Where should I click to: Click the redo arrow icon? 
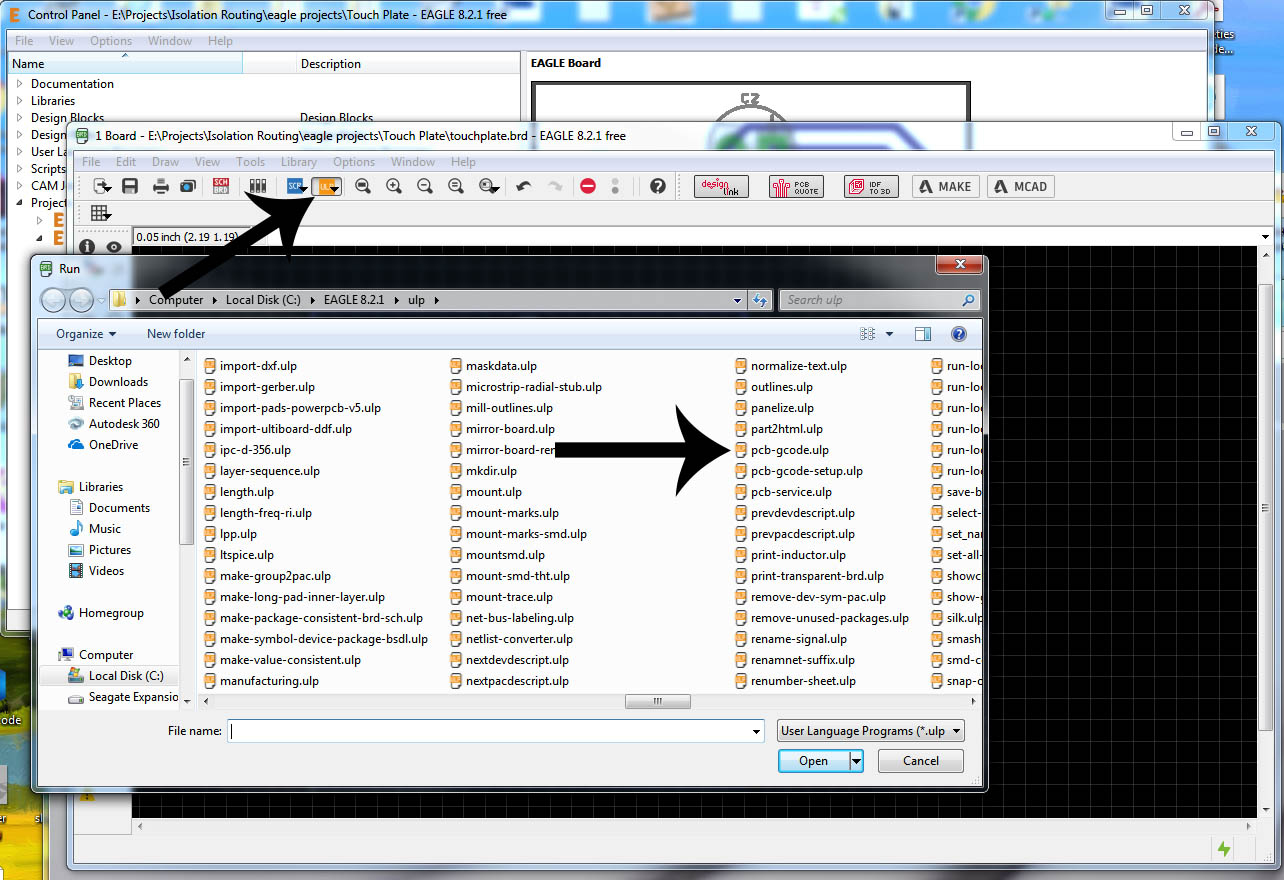pos(555,186)
